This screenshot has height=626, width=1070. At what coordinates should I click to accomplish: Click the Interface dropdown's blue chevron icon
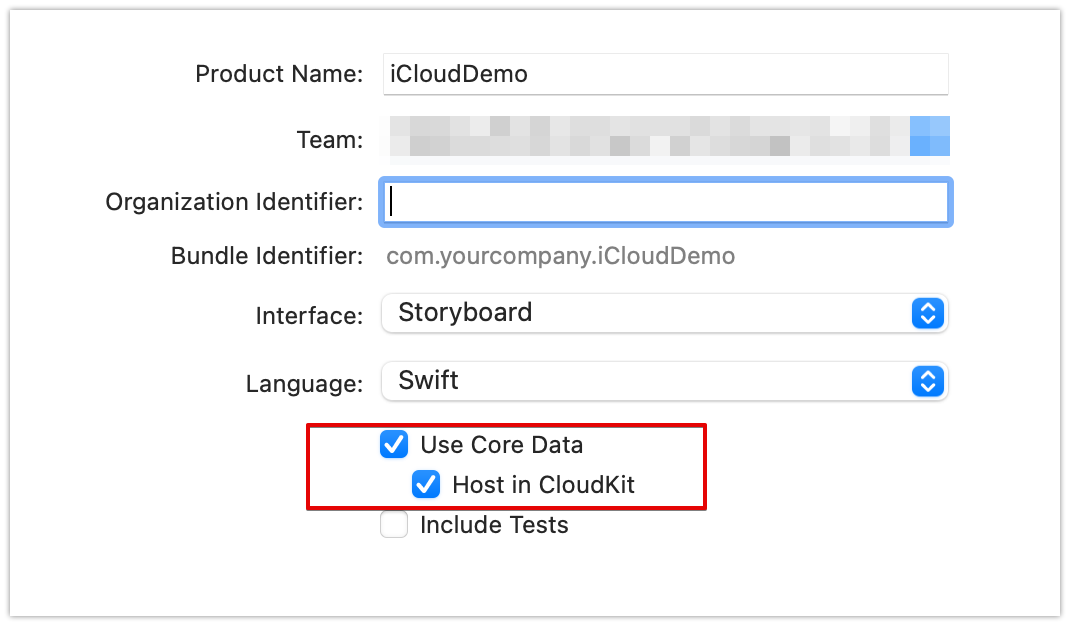coord(927,313)
